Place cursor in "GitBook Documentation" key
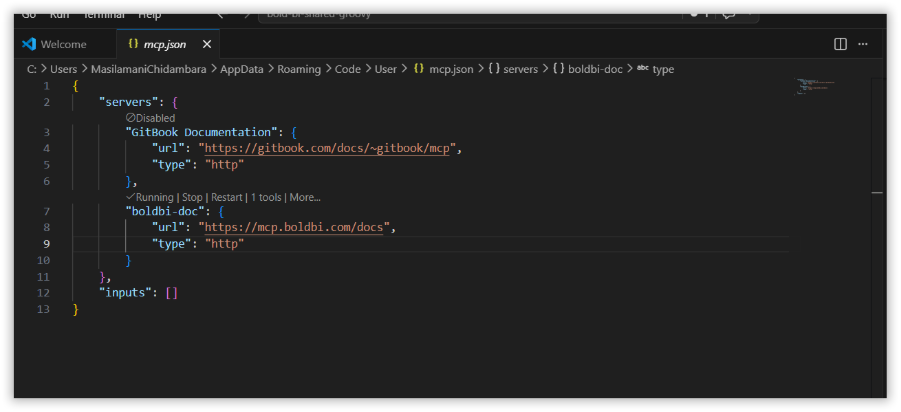Screen dimensions: 901x412 [x=201, y=132]
